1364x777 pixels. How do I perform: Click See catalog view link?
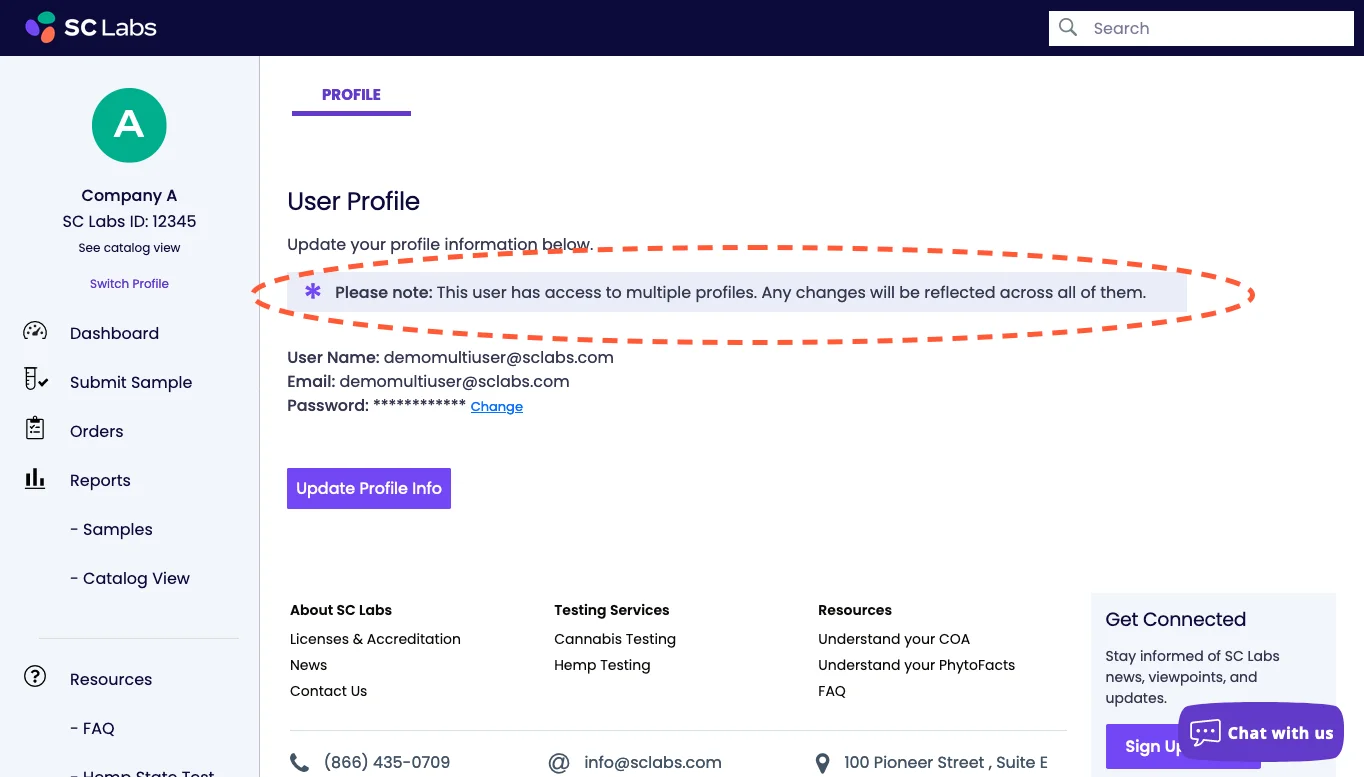click(129, 247)
